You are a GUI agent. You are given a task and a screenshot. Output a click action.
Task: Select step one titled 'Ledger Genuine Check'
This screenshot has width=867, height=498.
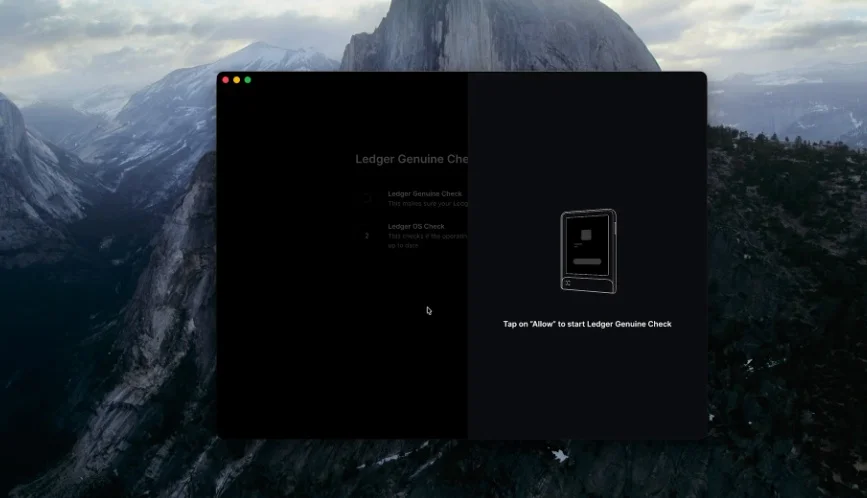click(425, 194)
